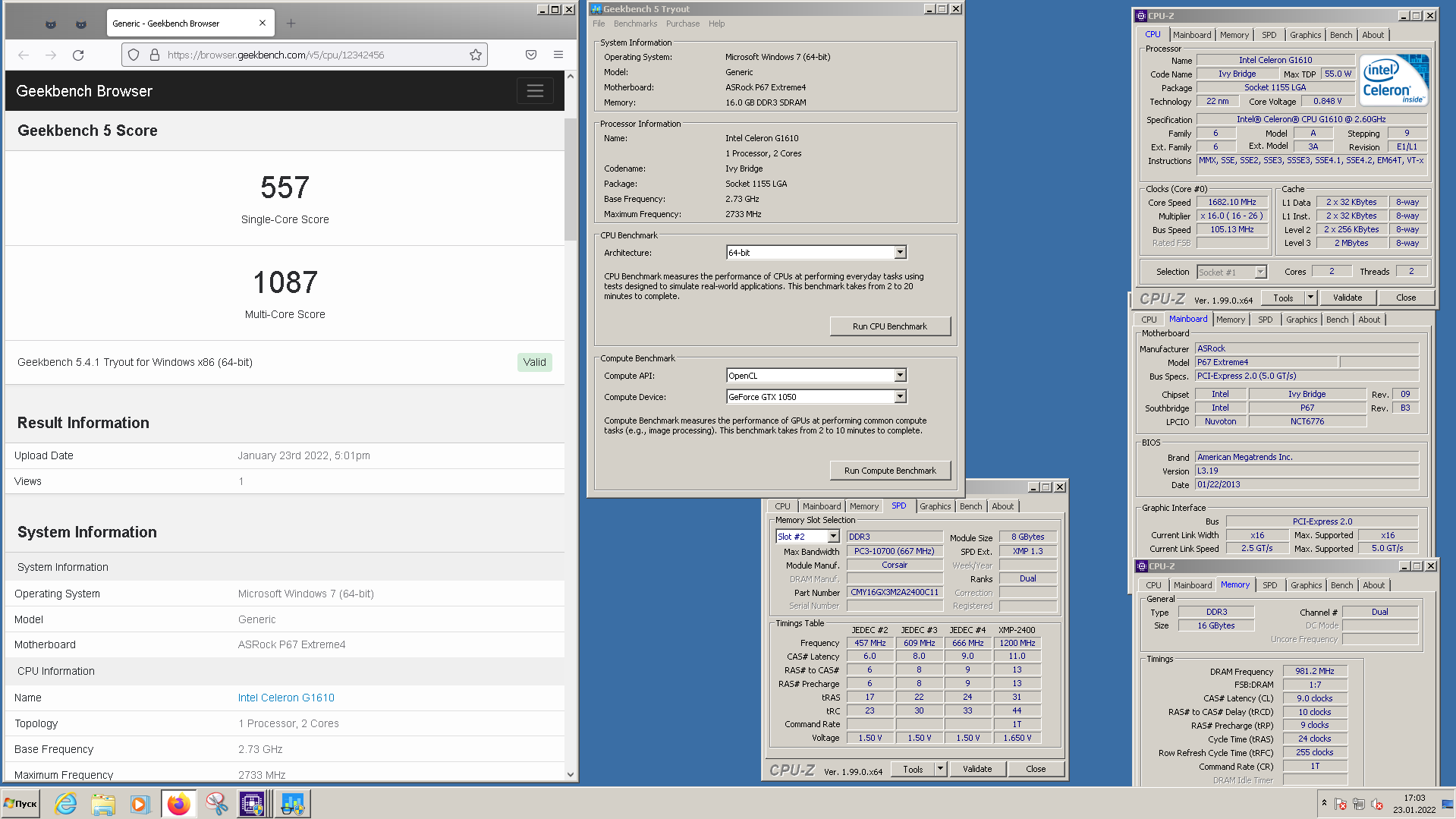
Task: Switch to CPU-Z taskbar icon
Action: coord(253,804)
